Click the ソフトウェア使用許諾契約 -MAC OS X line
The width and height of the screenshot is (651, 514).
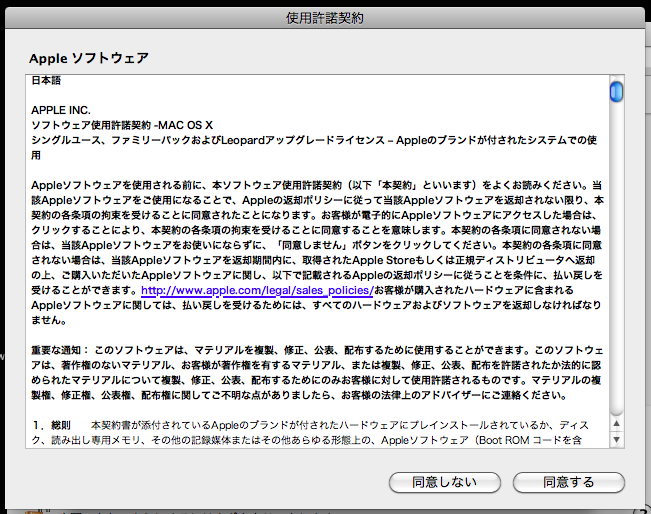click(122, 125)
